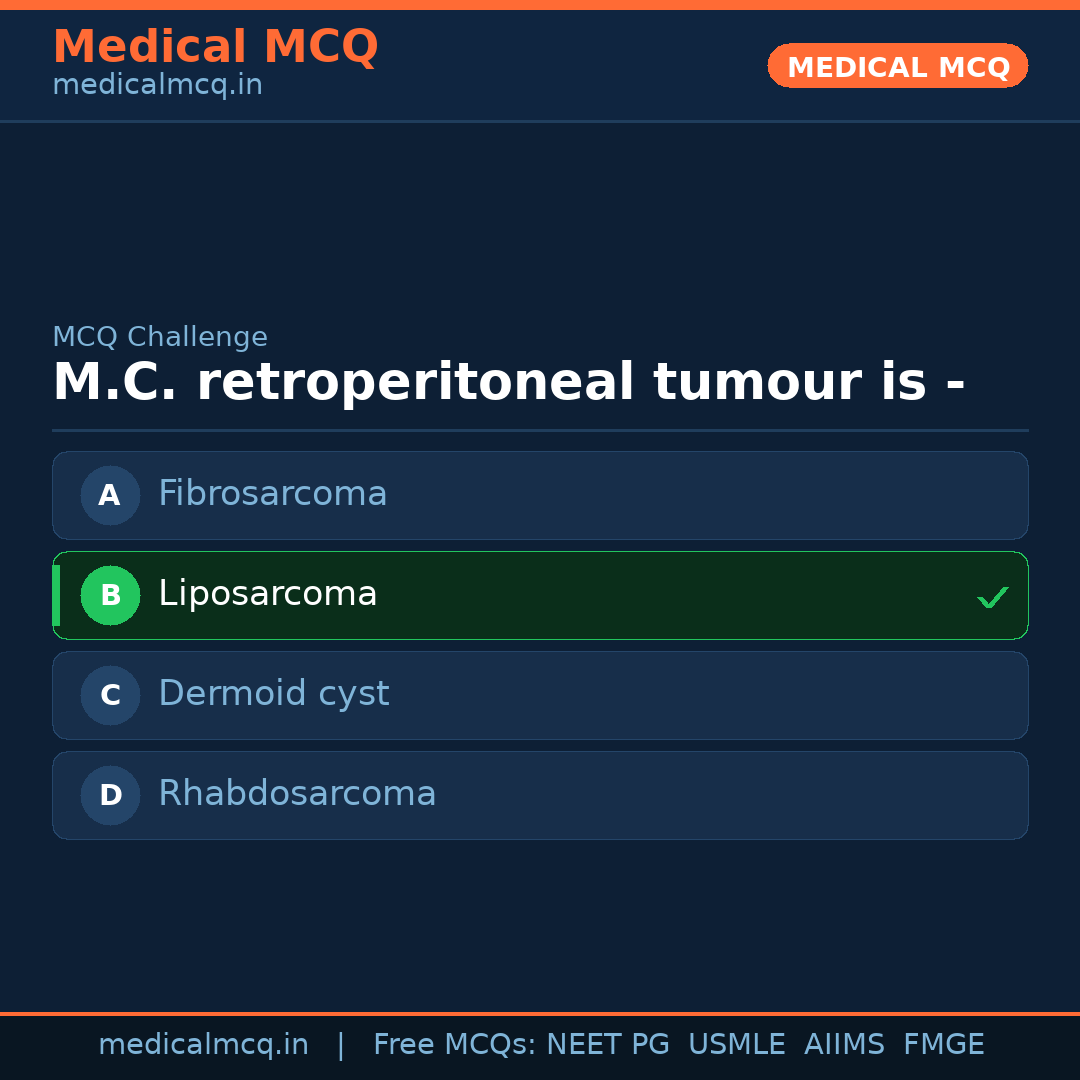1080x1080 pixels.
Task: Visit the medicalmcq.in footer link
Action: [203, 1044]
